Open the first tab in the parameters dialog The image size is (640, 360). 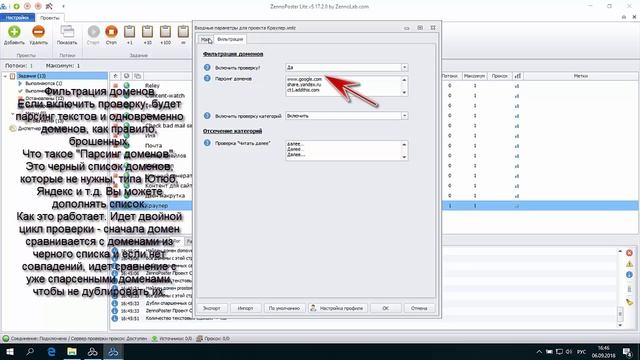pyautogui.click(x=206, y=39)
